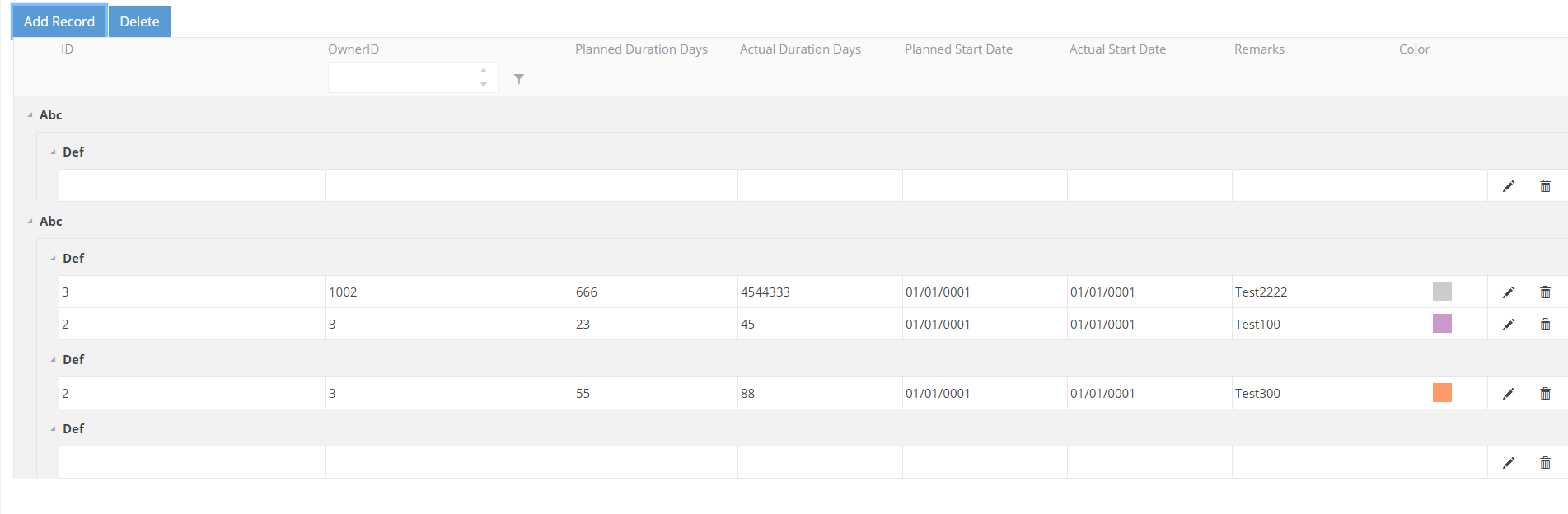Collapse the Def group containing Test300
This screenshot has height=514, width=1568.
[54, 360]
